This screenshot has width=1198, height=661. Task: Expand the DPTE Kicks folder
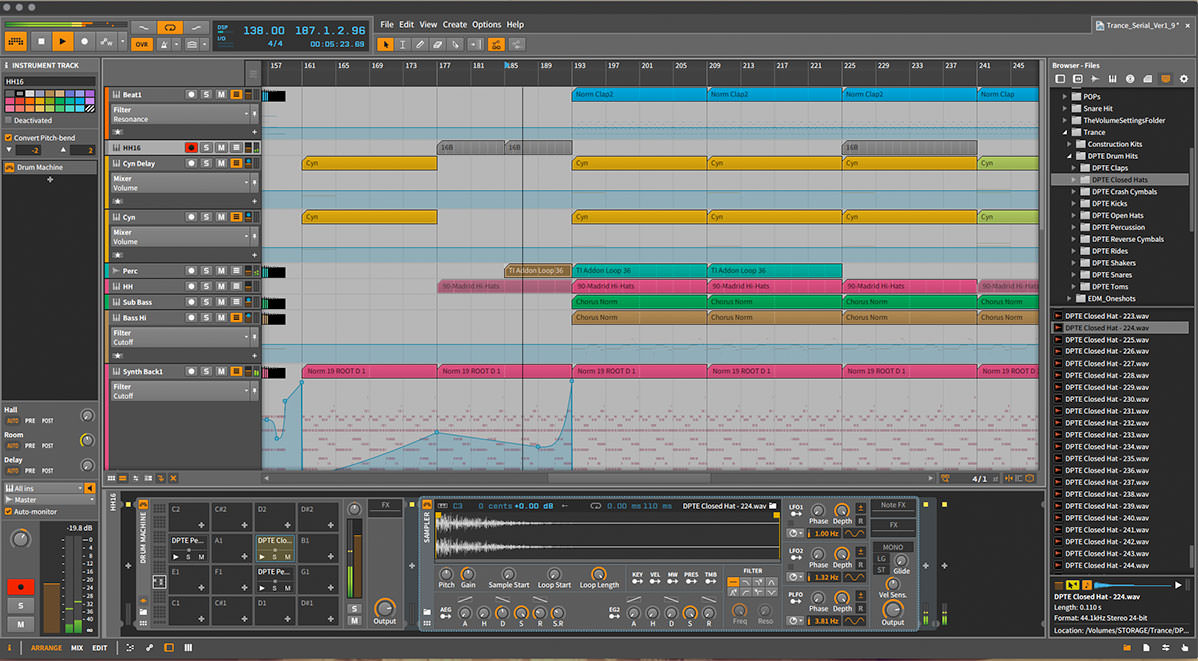(x=1074, y=203)
